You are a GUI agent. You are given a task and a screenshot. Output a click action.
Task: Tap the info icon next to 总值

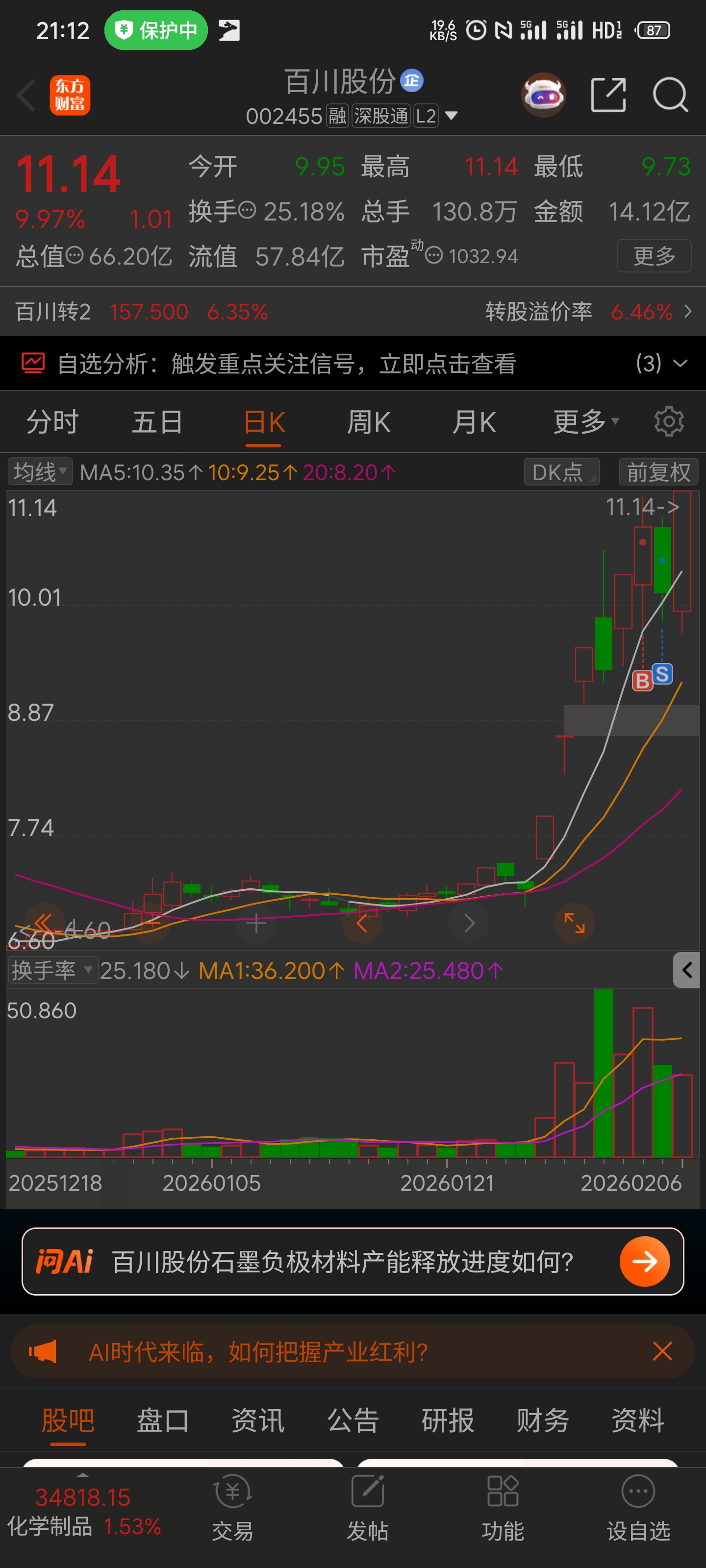coord(75,256)
